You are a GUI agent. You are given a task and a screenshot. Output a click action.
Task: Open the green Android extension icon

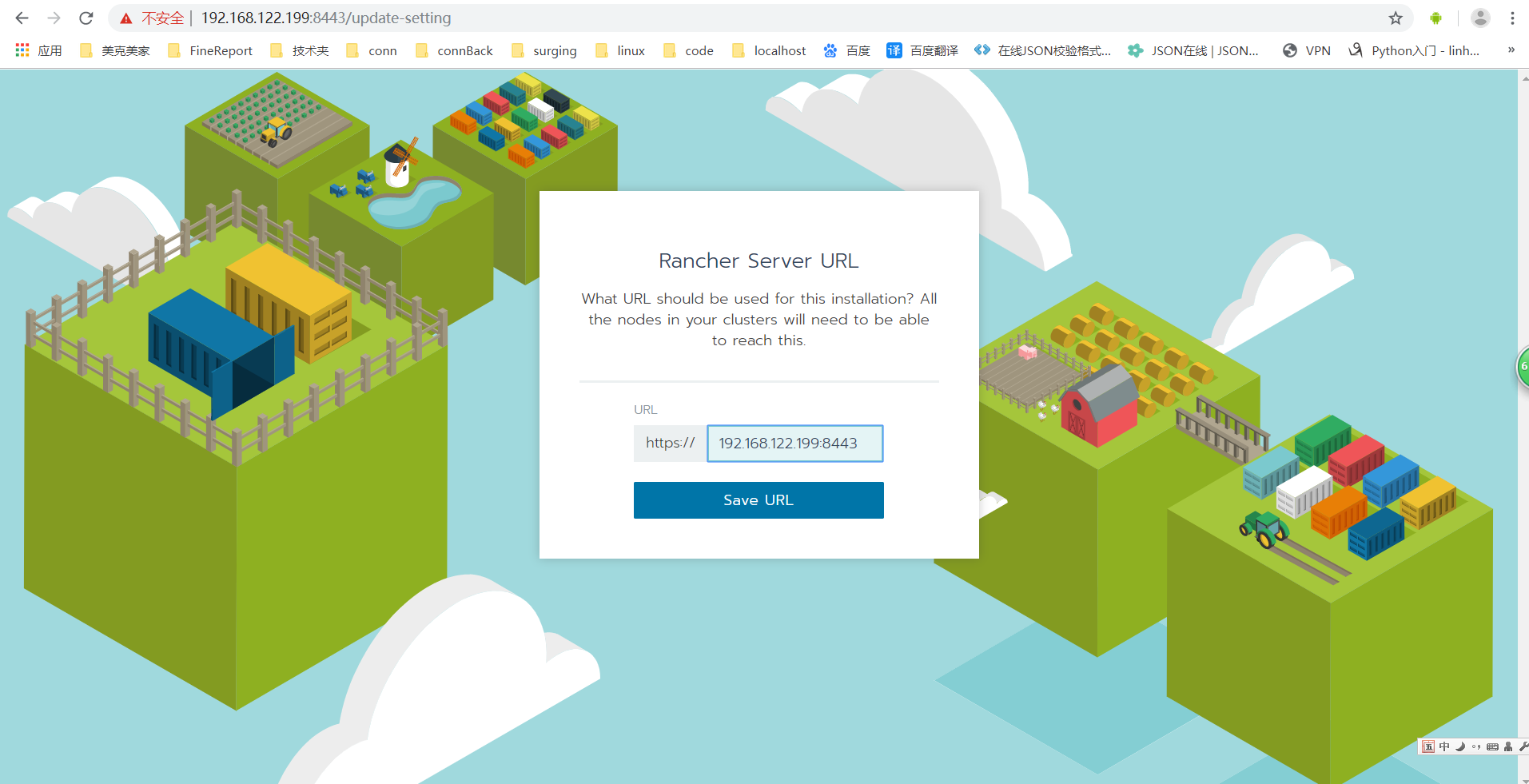click(x=1436, y=18)
